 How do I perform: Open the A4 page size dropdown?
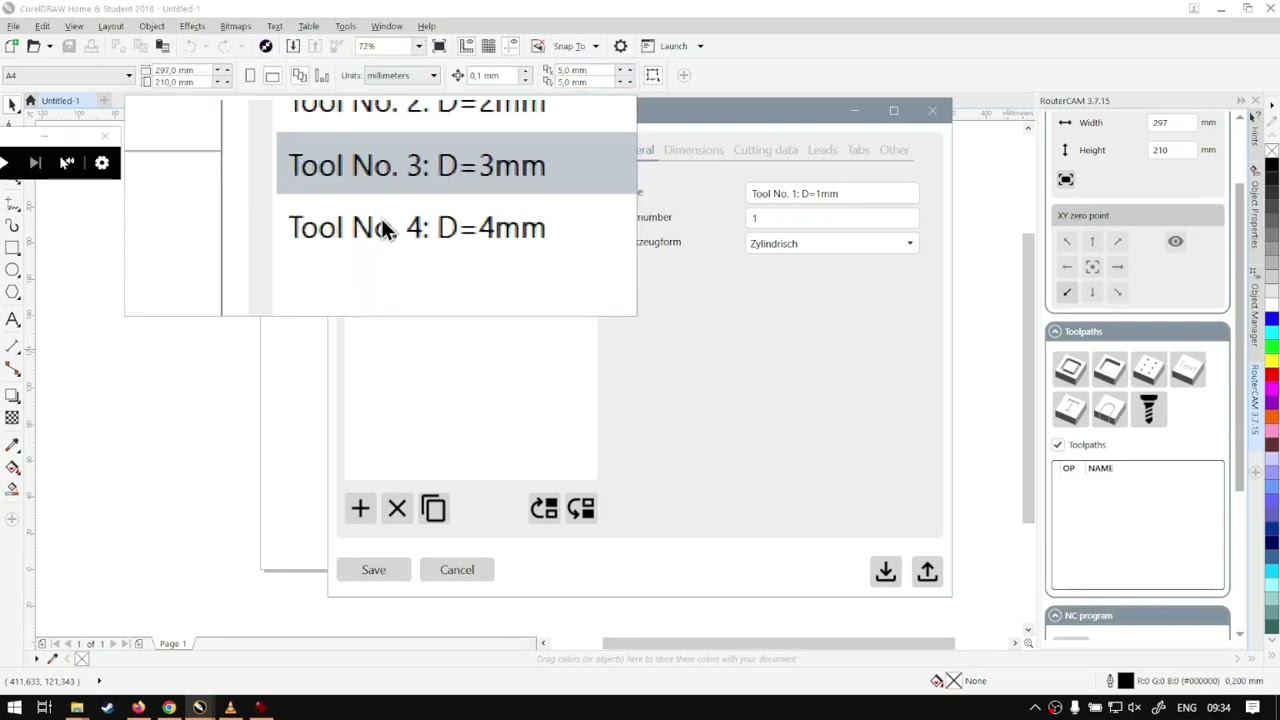pos(128,75)
